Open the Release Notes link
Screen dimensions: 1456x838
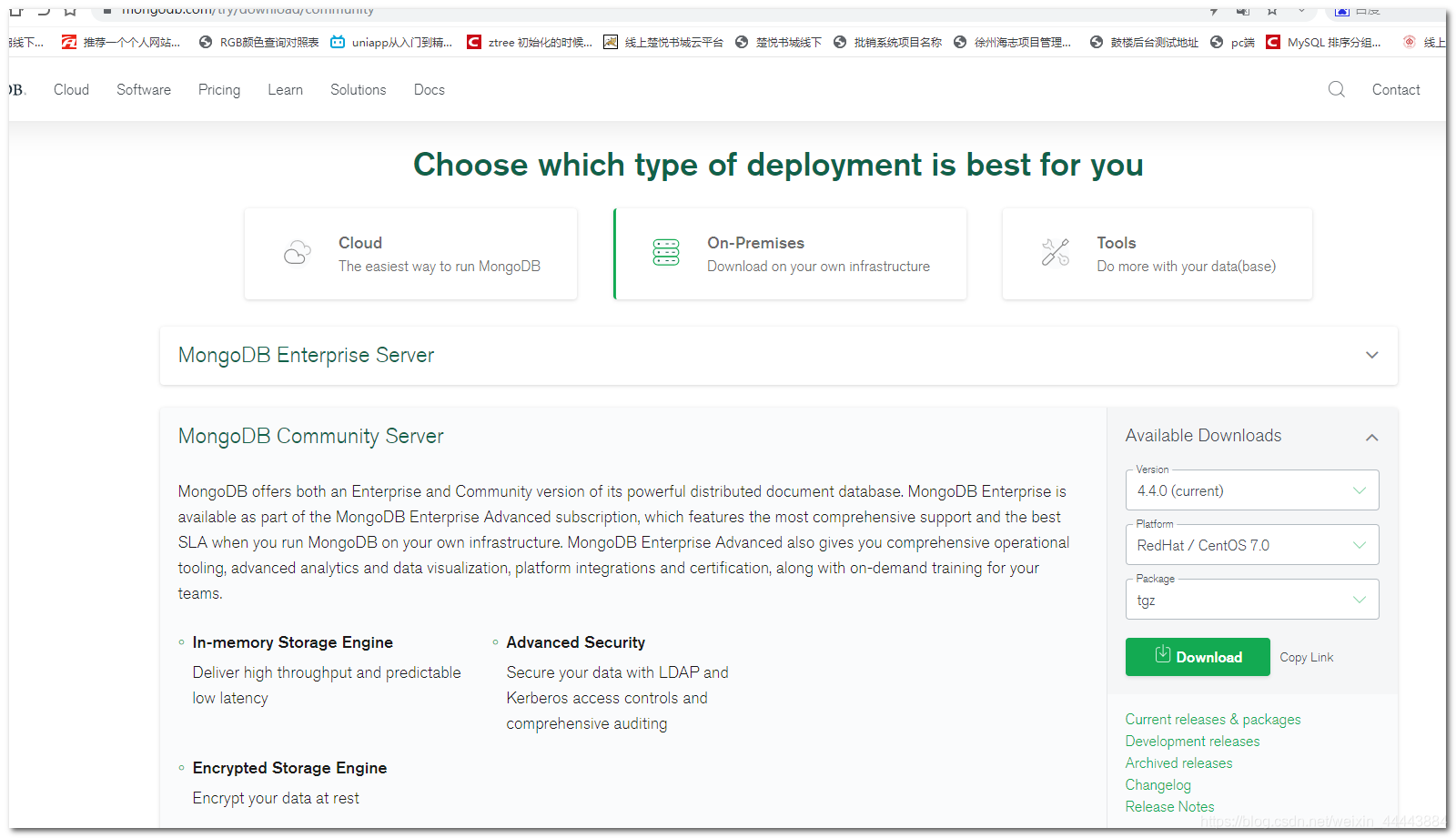(x=1169, y=806)
